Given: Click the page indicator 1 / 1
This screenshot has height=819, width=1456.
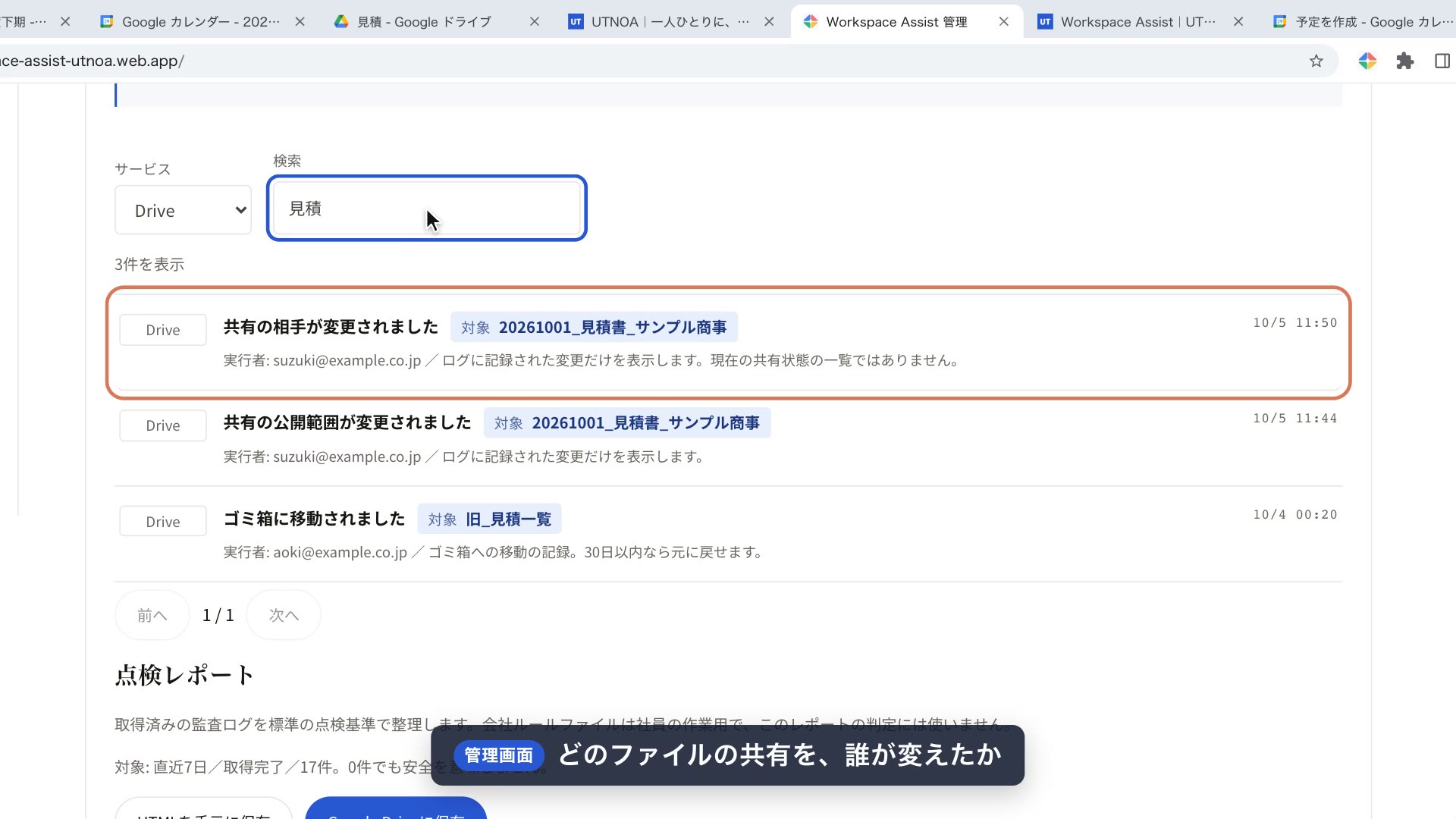Looking at the screenshot, I should (218, 615).
